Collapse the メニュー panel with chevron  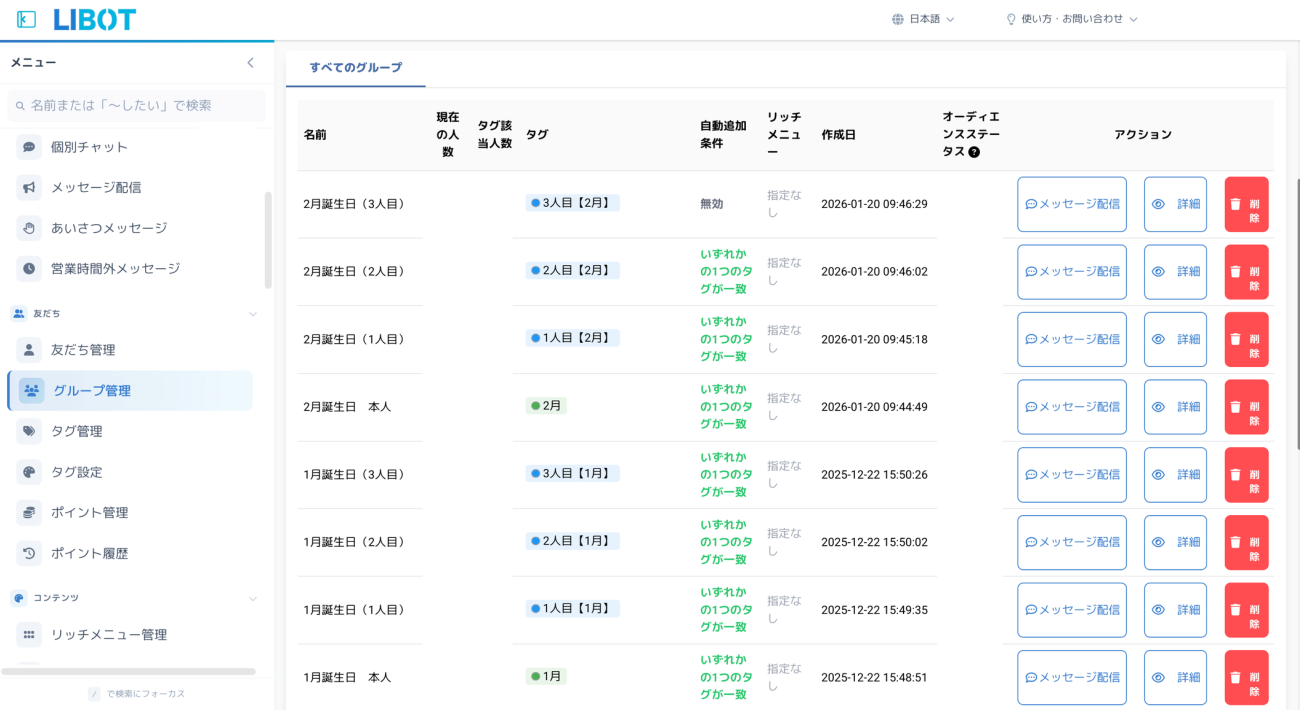pyautogui.click(x=250, y=63)
